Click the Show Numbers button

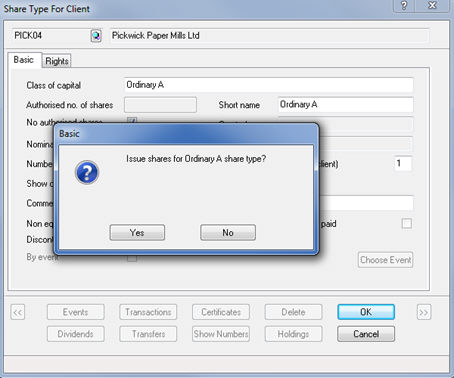[221, 334]
